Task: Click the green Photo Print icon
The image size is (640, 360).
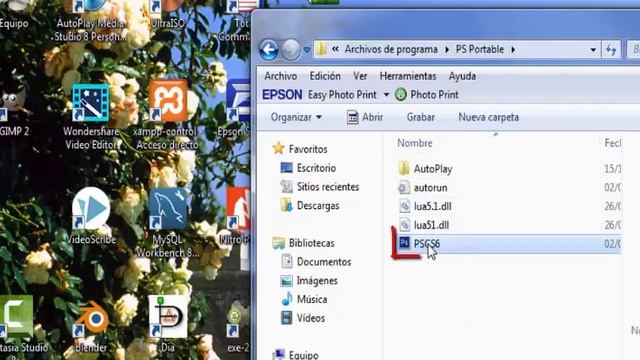Action: click(x=401, y=95)
